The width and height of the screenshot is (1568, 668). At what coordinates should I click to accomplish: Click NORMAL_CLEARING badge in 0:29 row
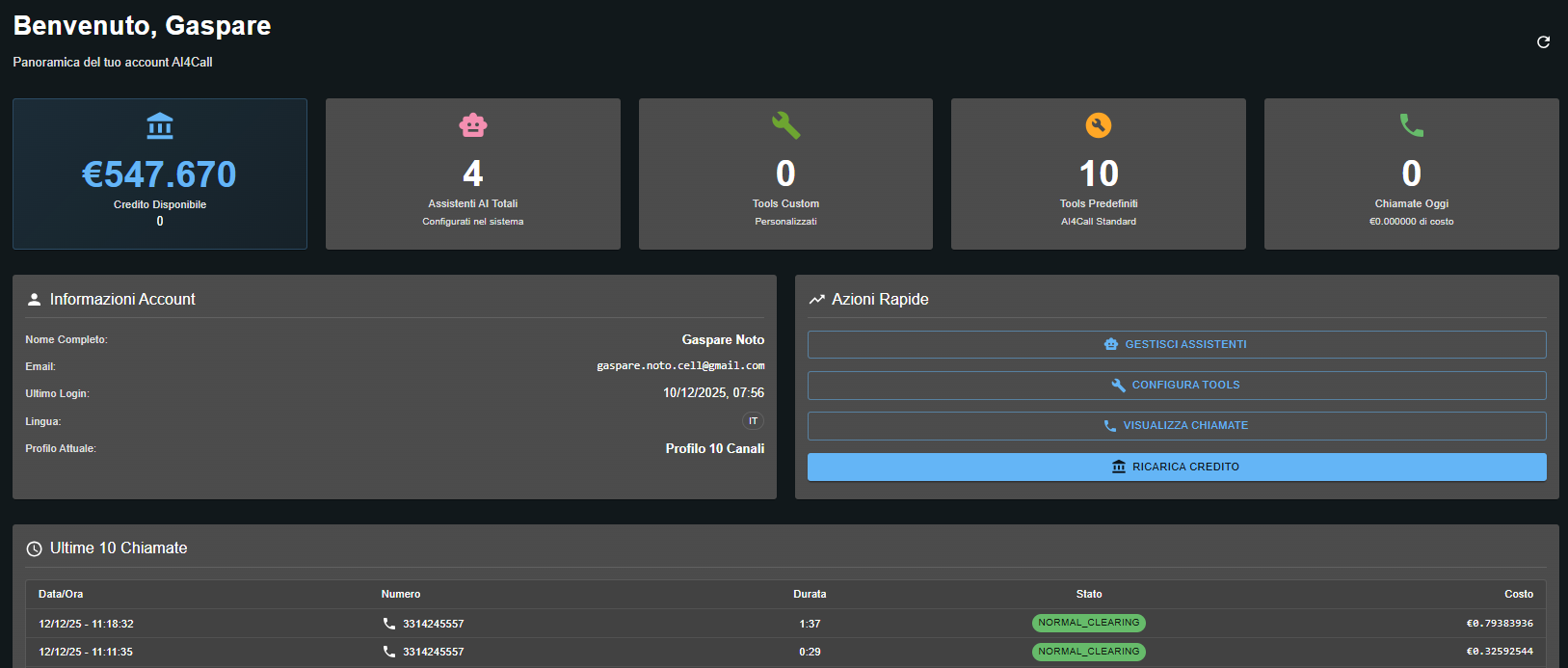click(1089, 652)
